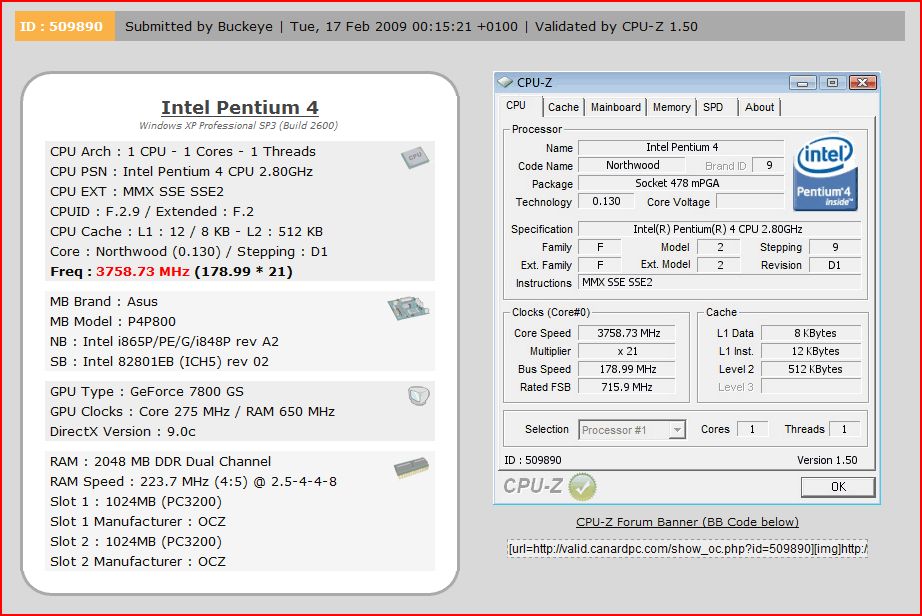
Task: Click the GPU icon beside GPU Type
Action: (x=419, y=395)
